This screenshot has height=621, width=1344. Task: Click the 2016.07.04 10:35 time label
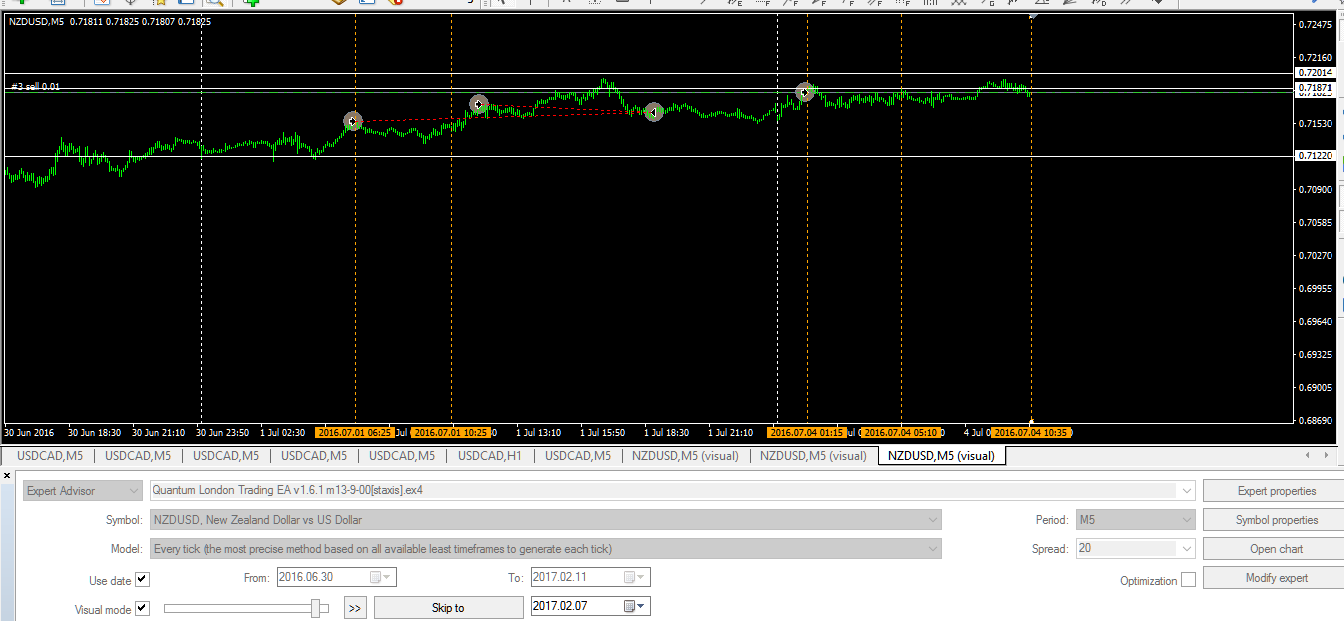[x=1032, y=433]
